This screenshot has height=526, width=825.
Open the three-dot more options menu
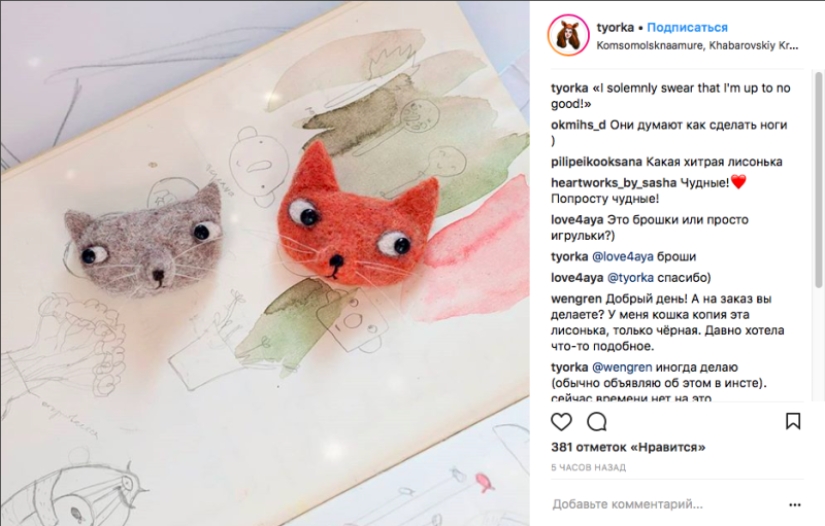(795, 505)
